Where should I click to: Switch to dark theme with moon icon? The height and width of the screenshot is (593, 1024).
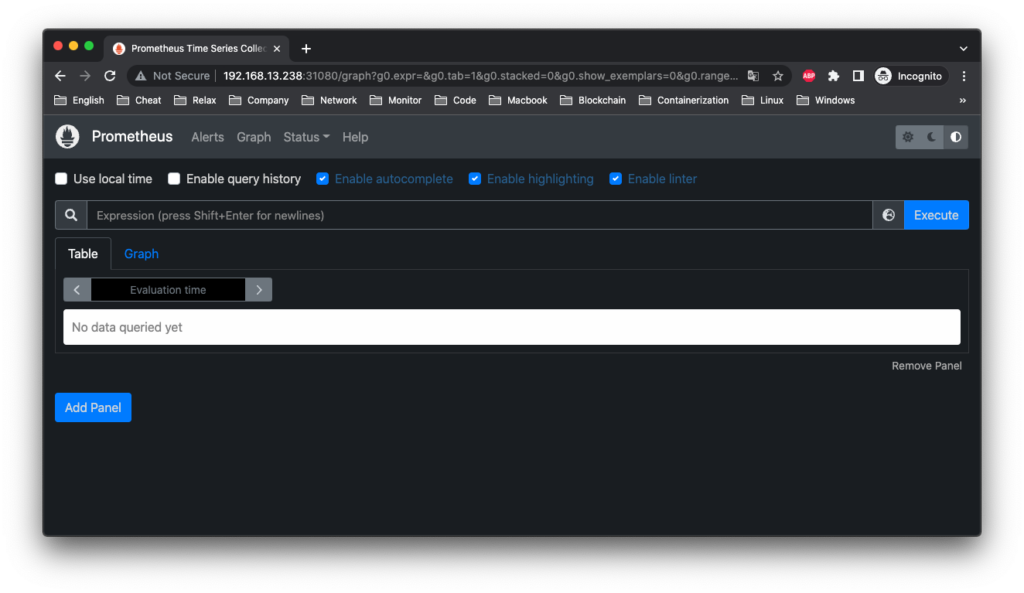click(x=931, y=137)
